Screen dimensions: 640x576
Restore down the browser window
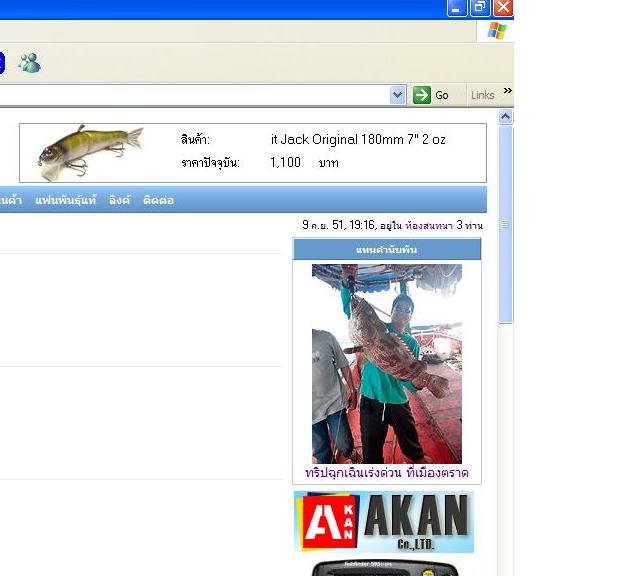point(480,7)
